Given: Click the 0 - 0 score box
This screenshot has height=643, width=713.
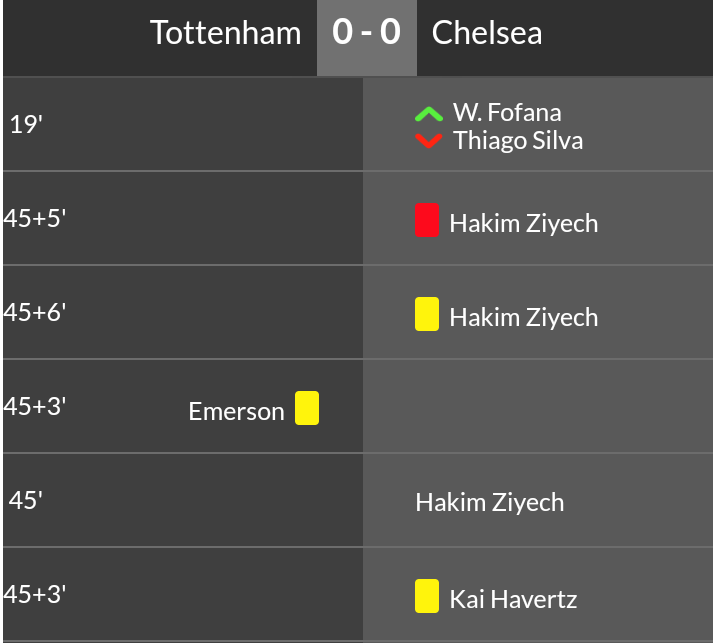Looking at the screenshot, I should point(367,33).
